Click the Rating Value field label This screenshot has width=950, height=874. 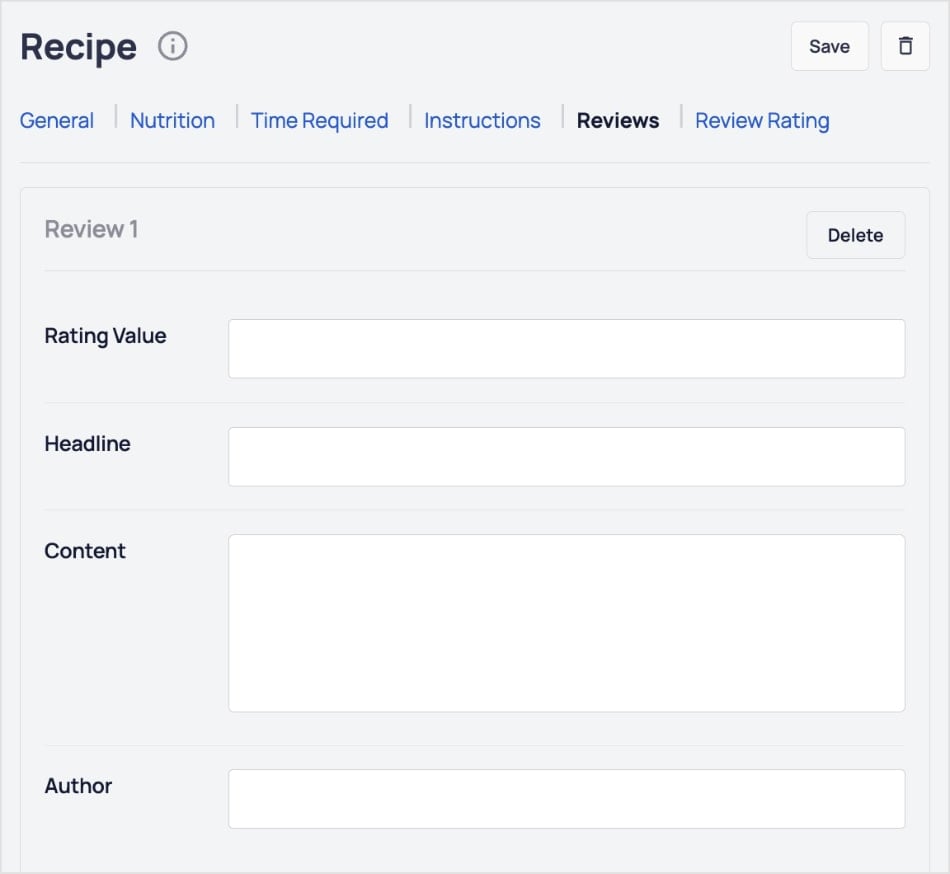105,336
